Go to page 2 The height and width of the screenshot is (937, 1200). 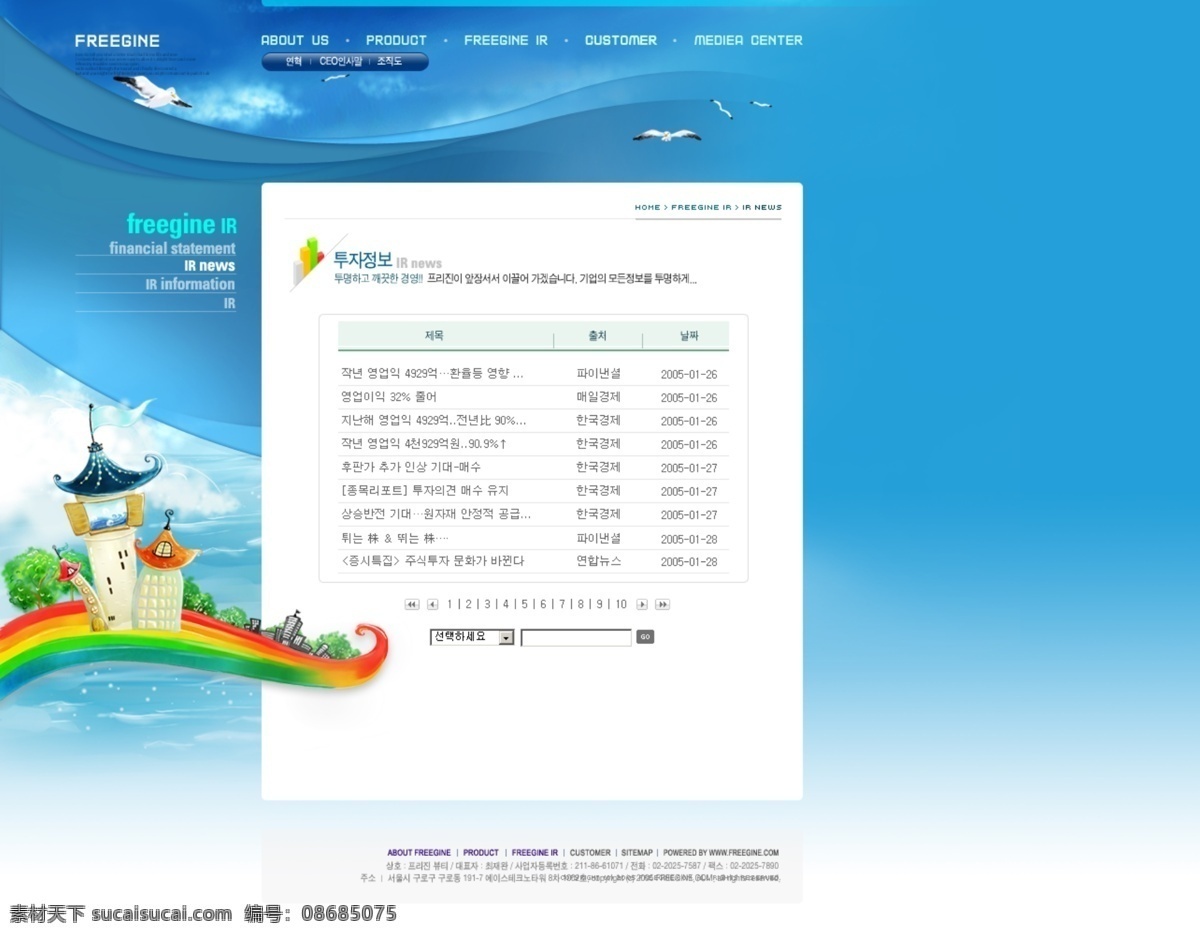[x=468, y=604]
